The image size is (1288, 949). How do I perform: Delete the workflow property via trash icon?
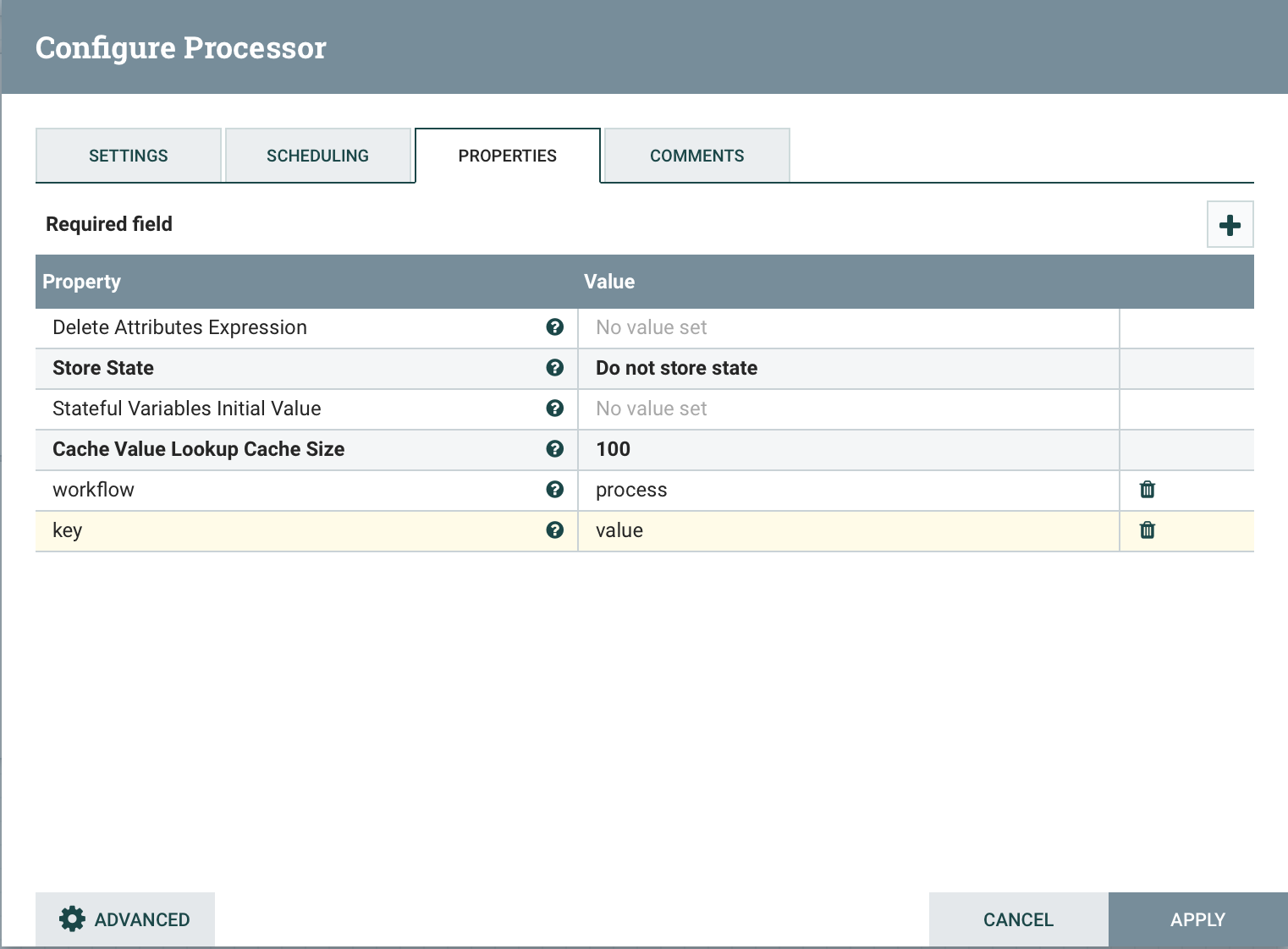(x=1148, y=490)
